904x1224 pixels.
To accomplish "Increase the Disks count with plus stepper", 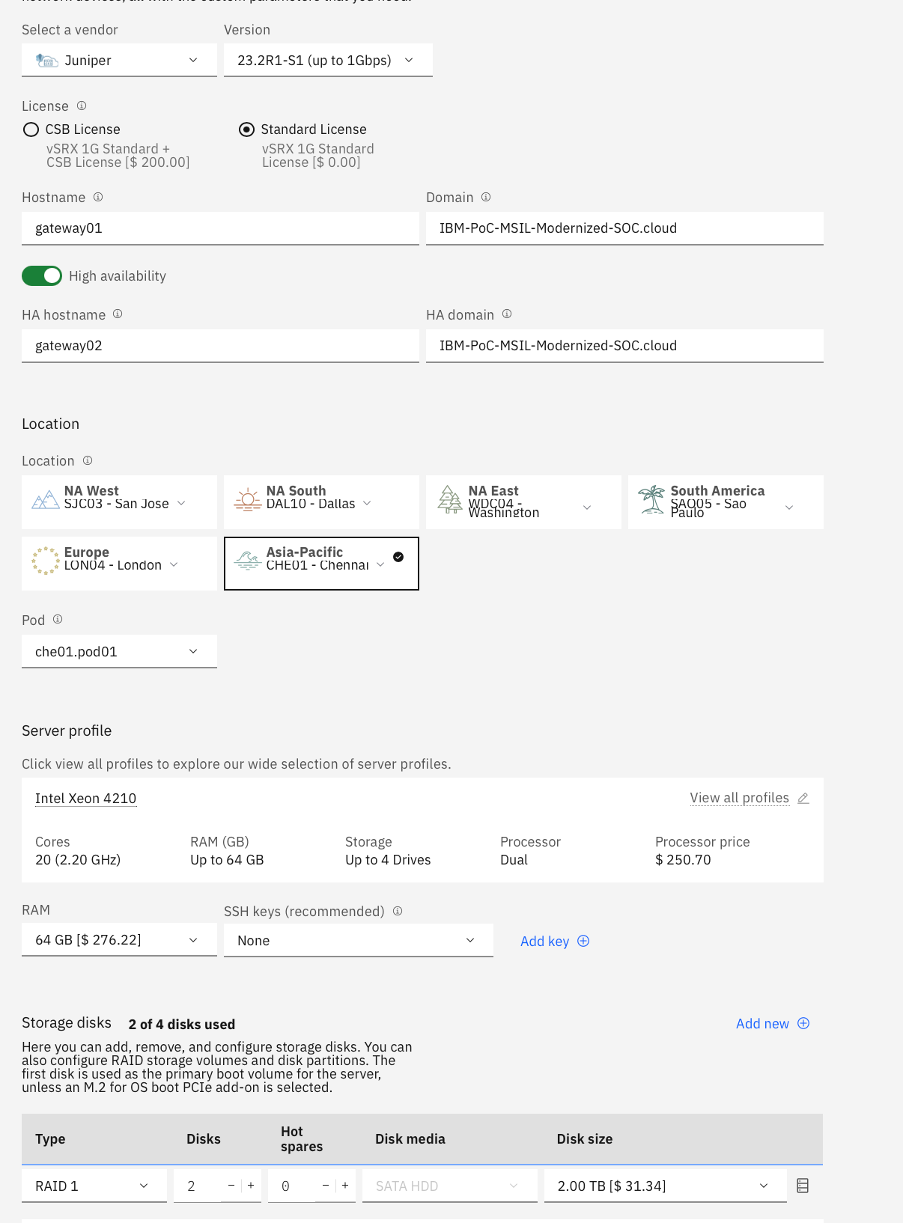I will 250,1186.
